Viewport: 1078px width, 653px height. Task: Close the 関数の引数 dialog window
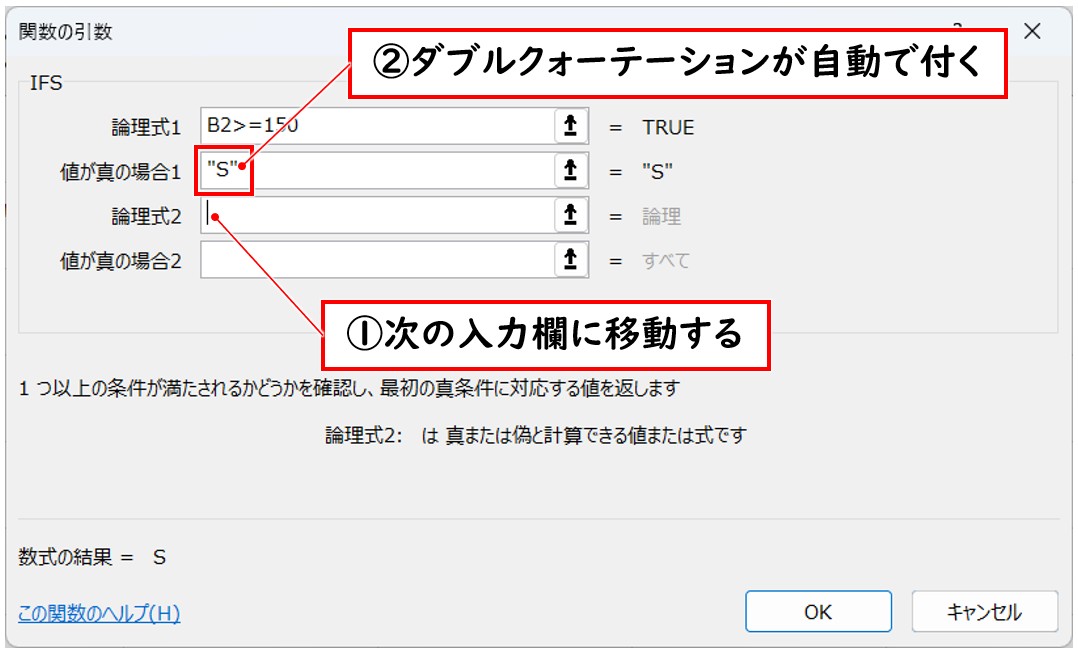coord(1032,31)
